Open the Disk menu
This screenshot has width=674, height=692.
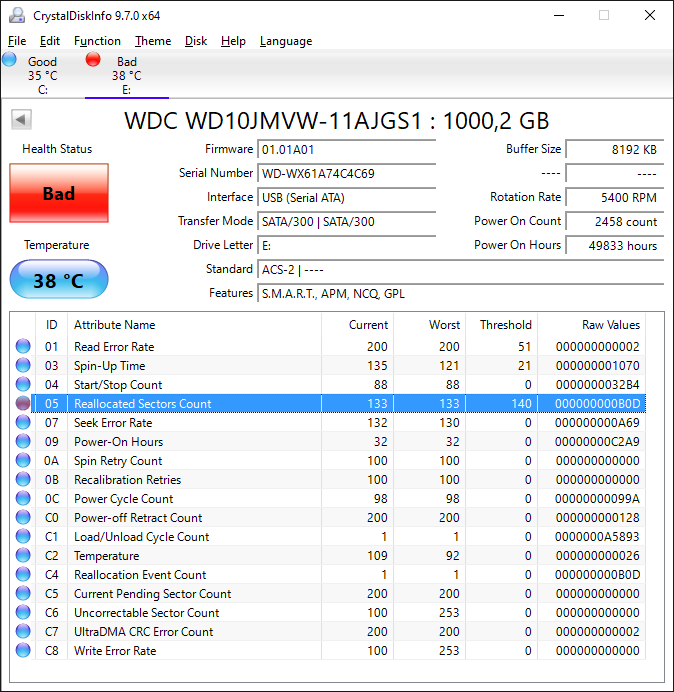click(196, 41)
